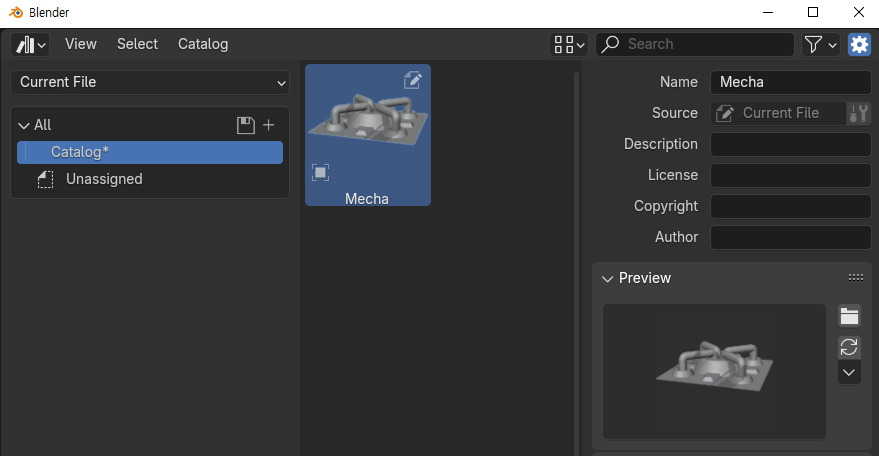
Task: Click the Author input field
Action: tap(790, 237)
